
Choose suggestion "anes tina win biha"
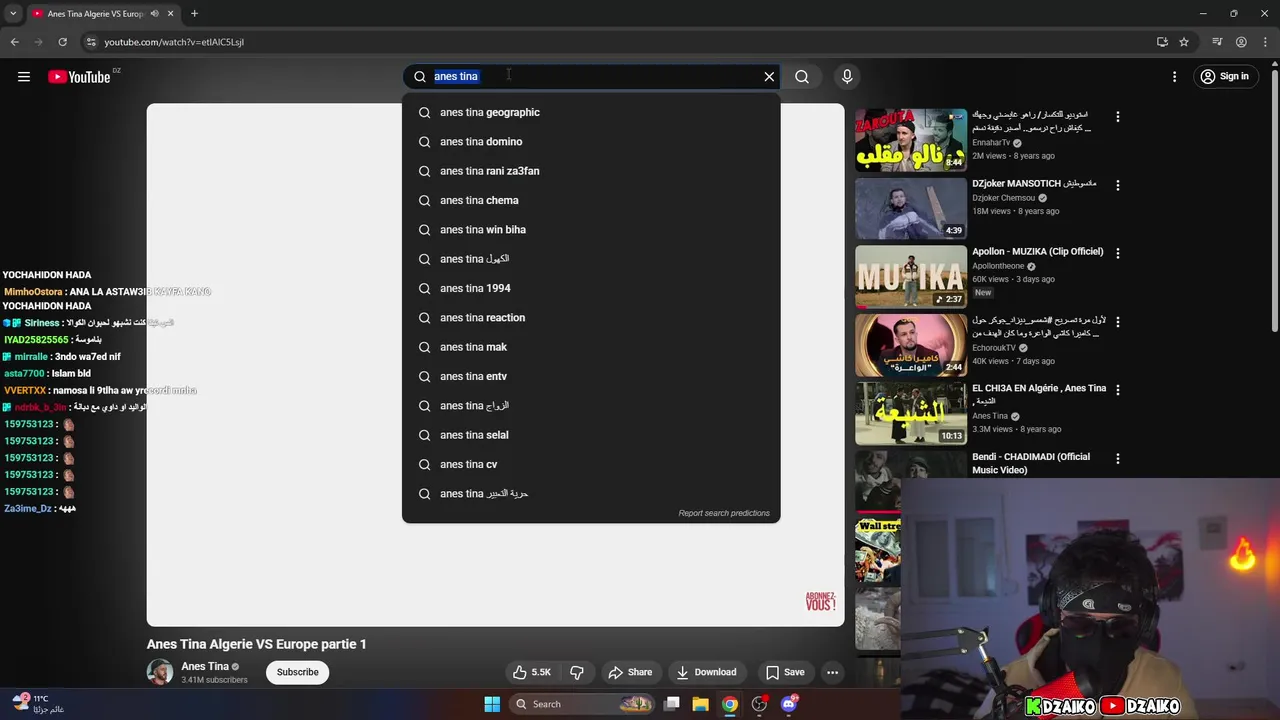(x=591, y=230)
